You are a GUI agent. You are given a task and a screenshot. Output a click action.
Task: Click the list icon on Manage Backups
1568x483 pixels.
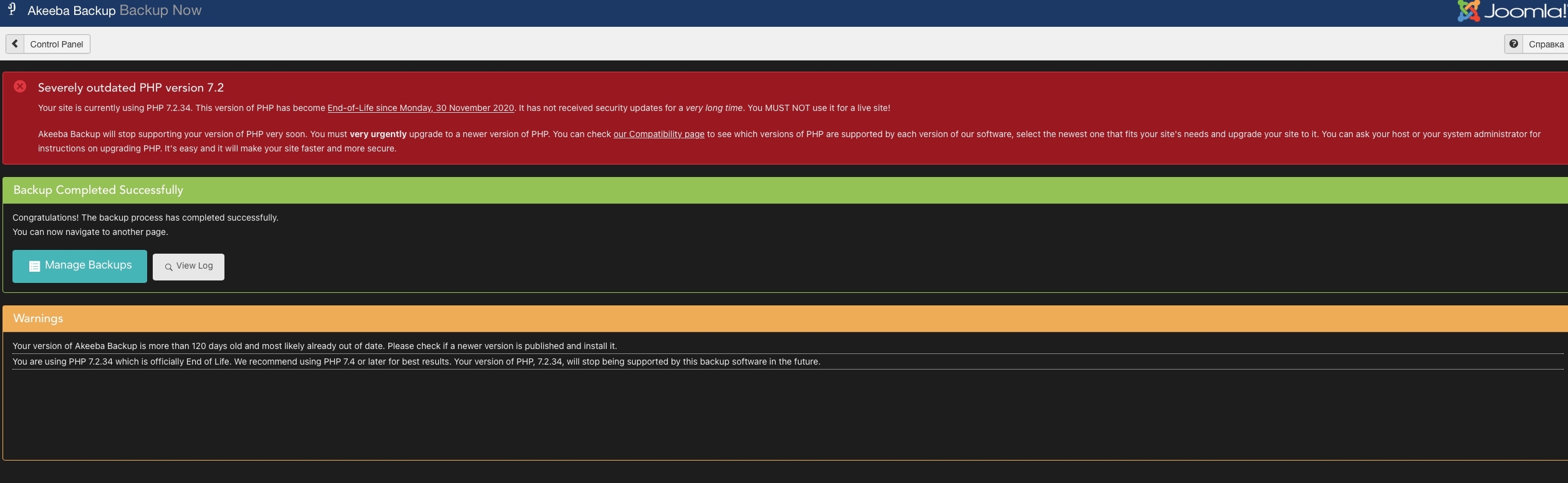click(x=34, y=266)
